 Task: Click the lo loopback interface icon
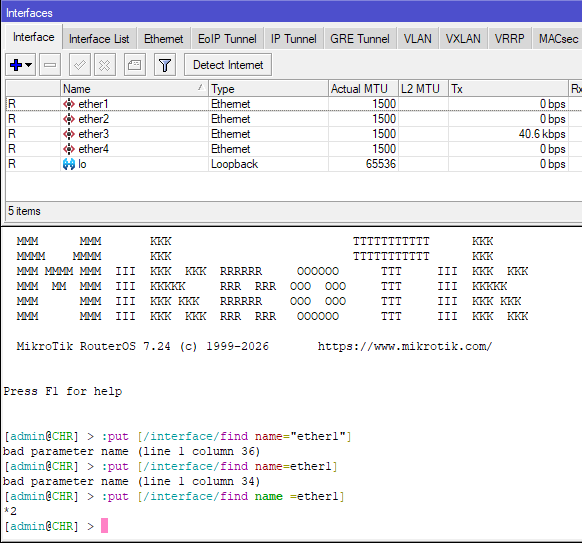(69, 164)
